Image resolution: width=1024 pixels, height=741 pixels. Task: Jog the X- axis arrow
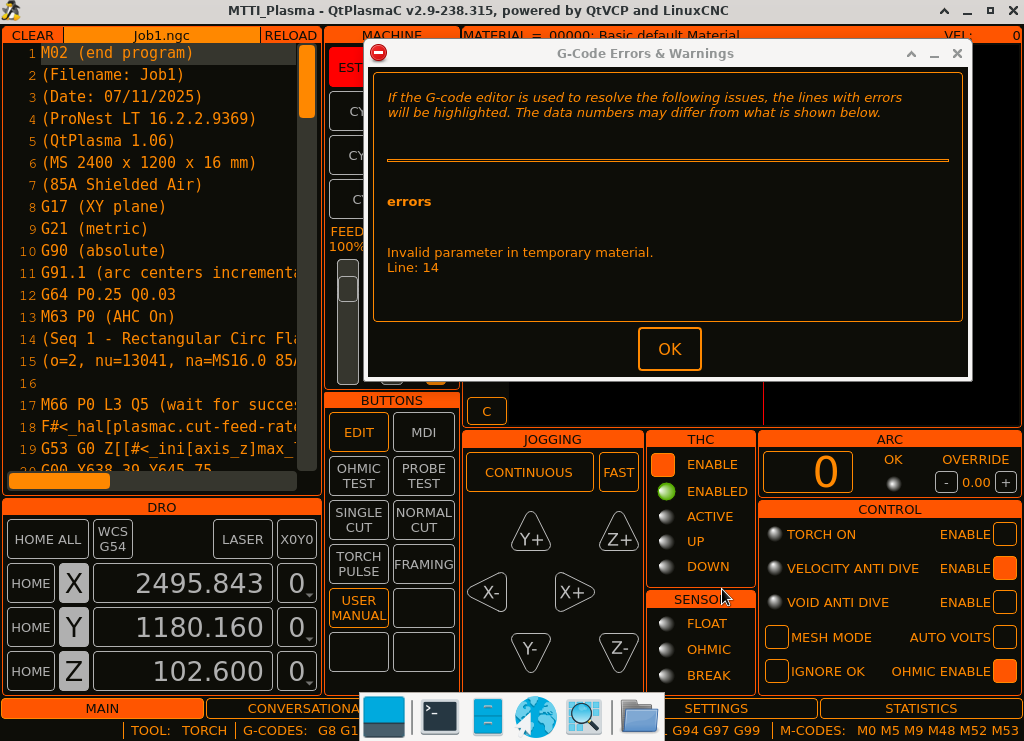488,592
